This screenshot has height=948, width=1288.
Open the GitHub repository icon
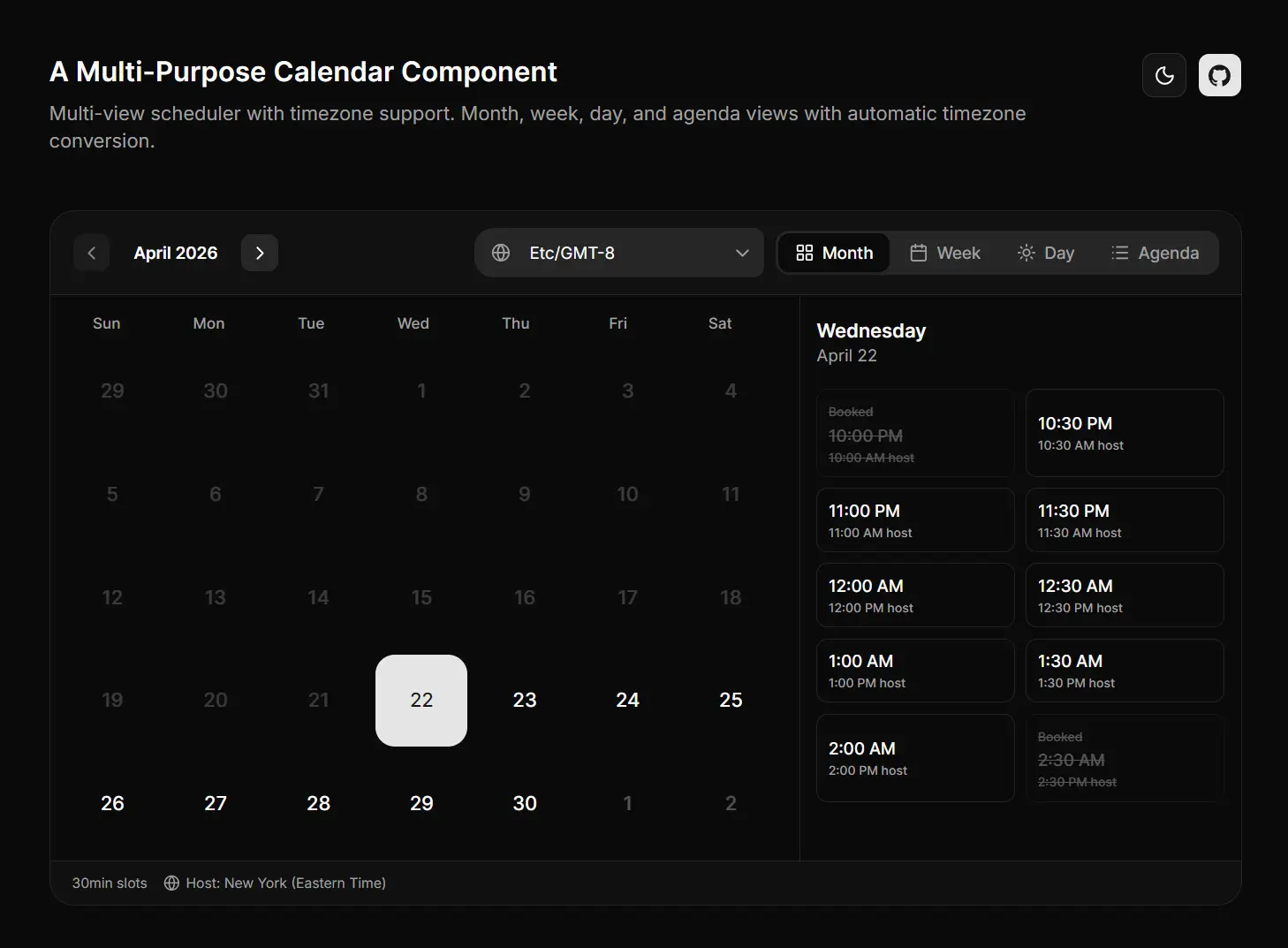(x=1219, y=75)
